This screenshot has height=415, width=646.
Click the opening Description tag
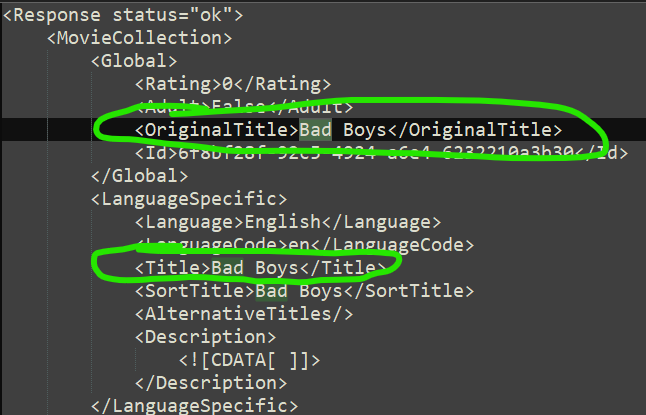pos(206,338)
